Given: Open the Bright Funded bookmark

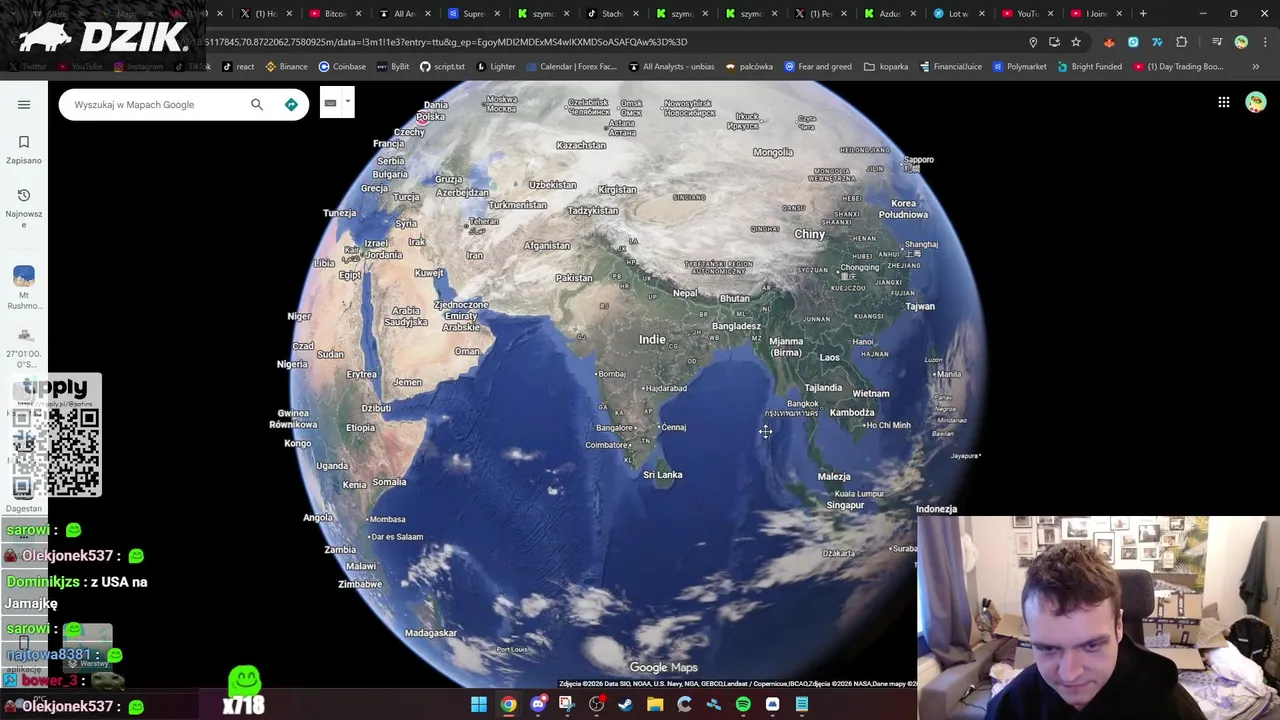Looking at the screenshot, I should [x=1089, y=67].
